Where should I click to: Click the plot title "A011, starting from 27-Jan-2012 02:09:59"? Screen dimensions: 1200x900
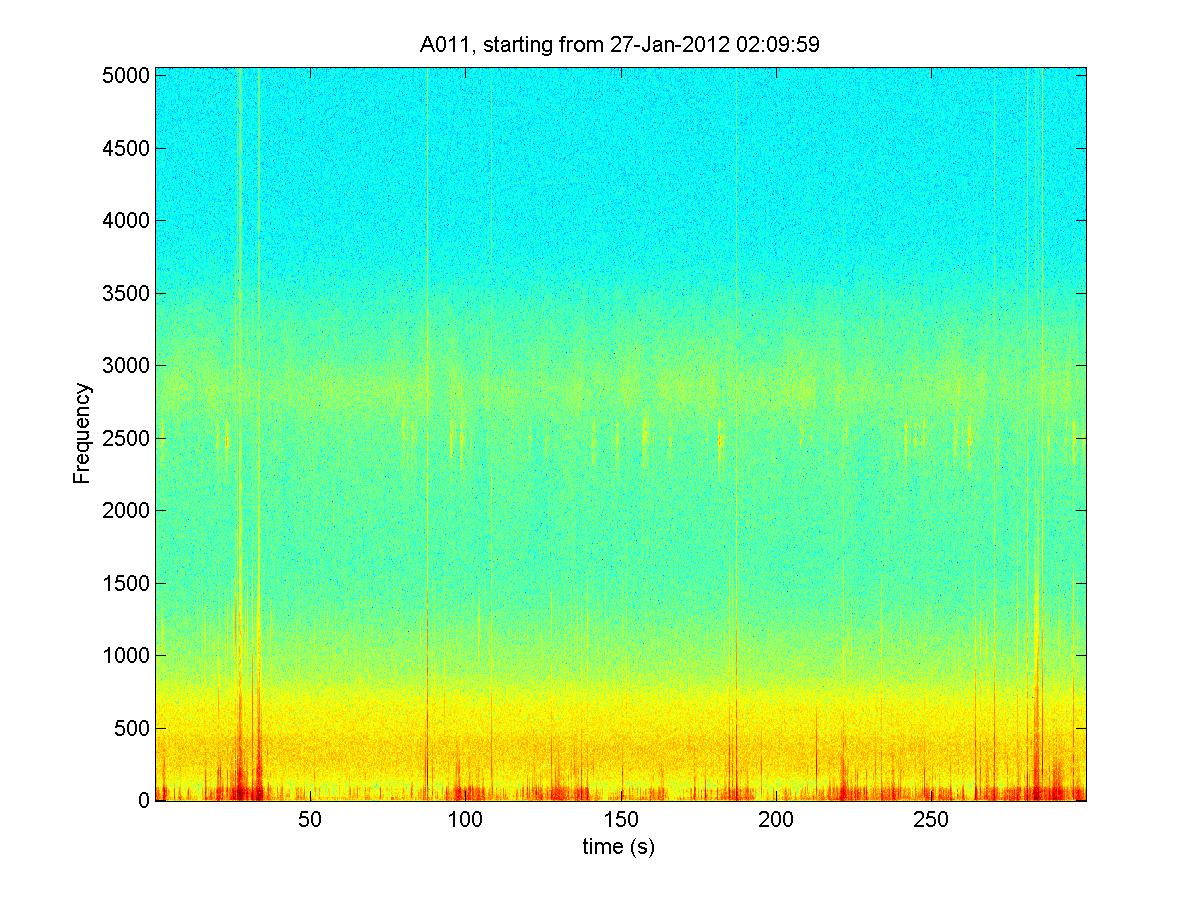point(620,45)
